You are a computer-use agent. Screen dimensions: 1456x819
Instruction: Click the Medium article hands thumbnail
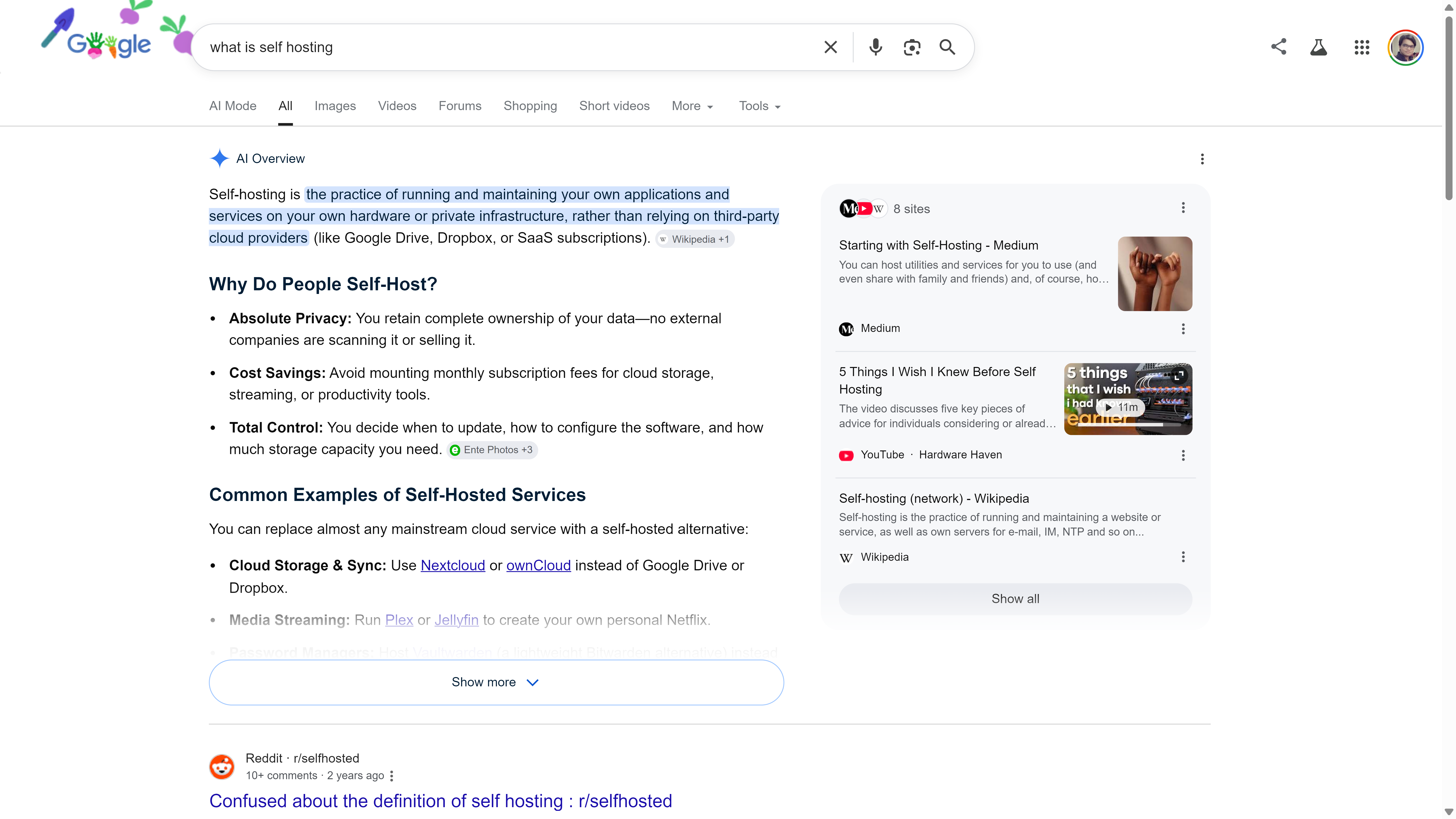[1155, 273]
